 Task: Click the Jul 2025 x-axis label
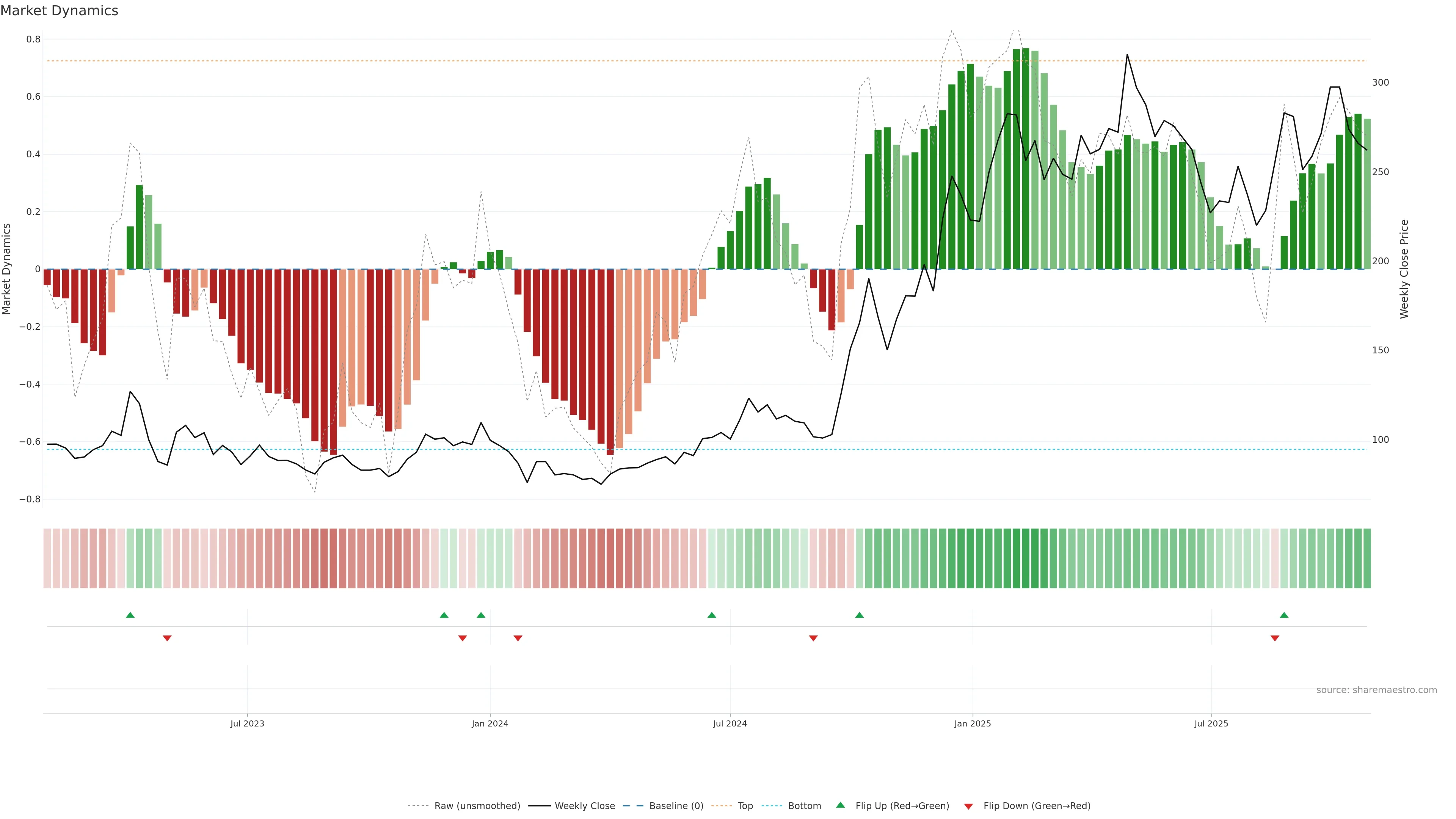(x=1211, y=723)
